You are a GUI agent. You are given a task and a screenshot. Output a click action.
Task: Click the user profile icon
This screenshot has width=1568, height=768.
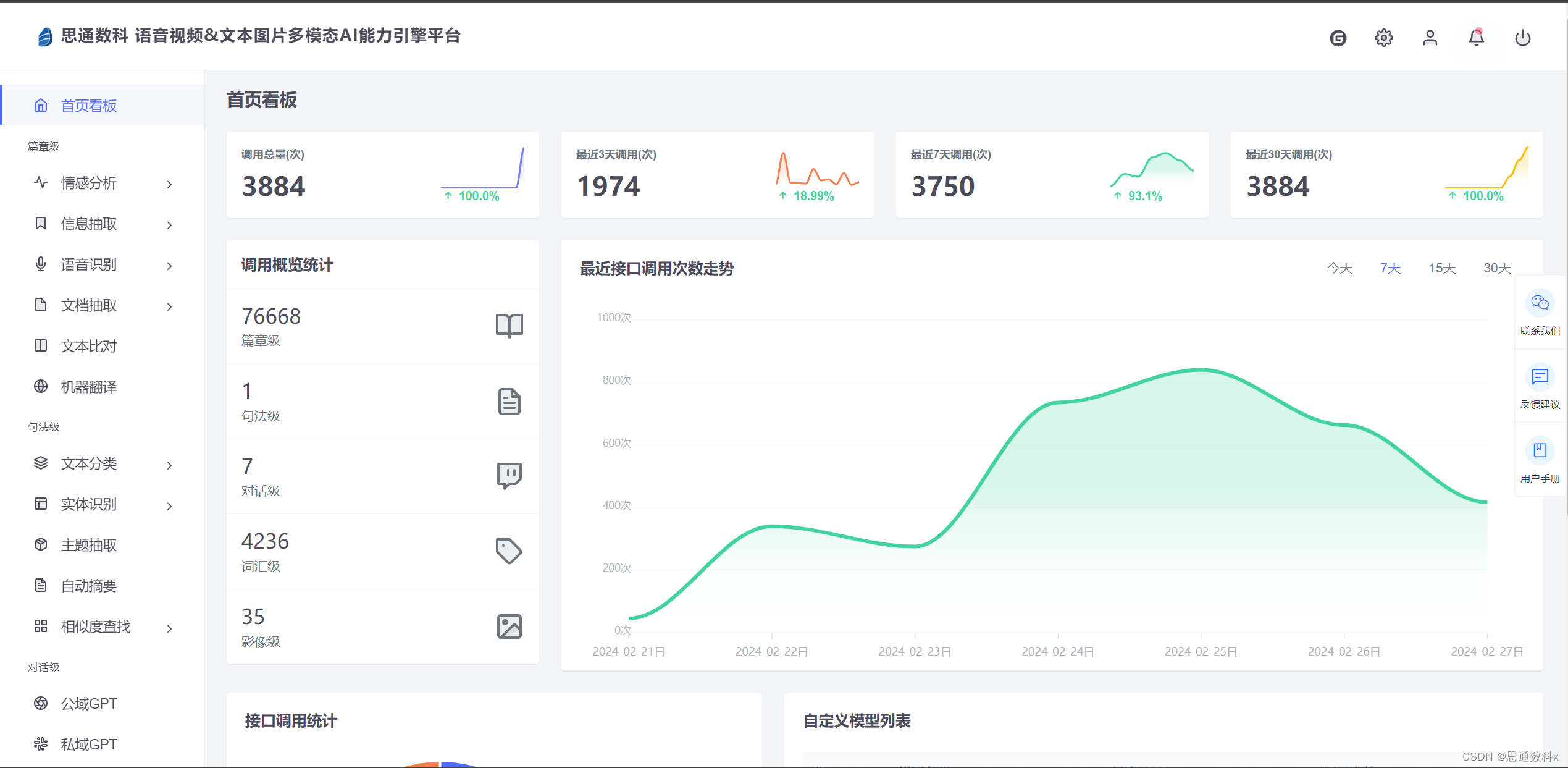(x=1430, y=38)
